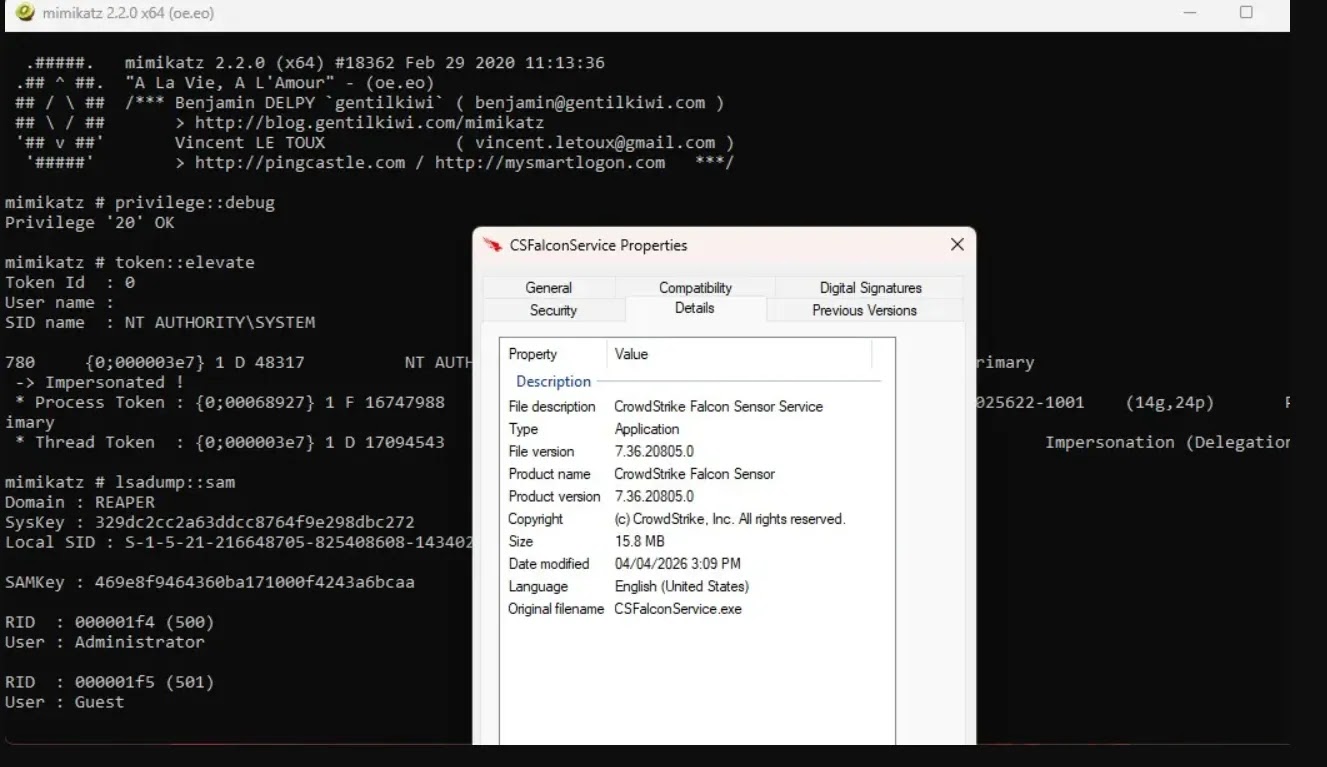Screen dimensions: 1327x767
Task: Click the '15.8 MB' size value
Action: click(x=639, y=541)
